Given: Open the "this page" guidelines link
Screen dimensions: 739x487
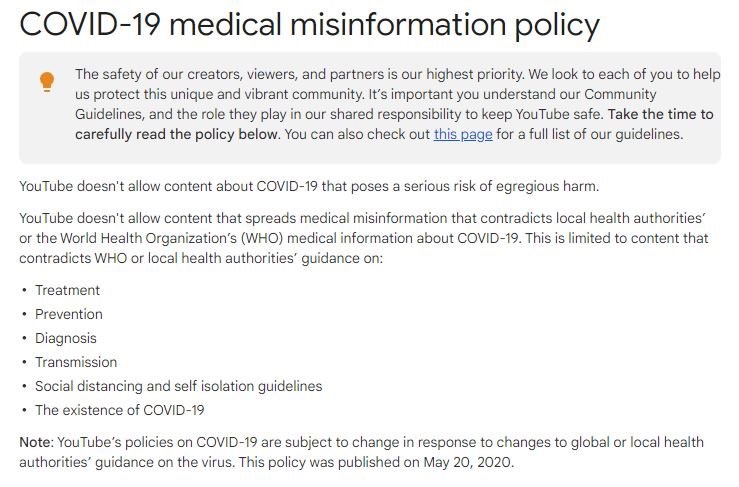Looking at the screenshot, I should pos(462,134).
